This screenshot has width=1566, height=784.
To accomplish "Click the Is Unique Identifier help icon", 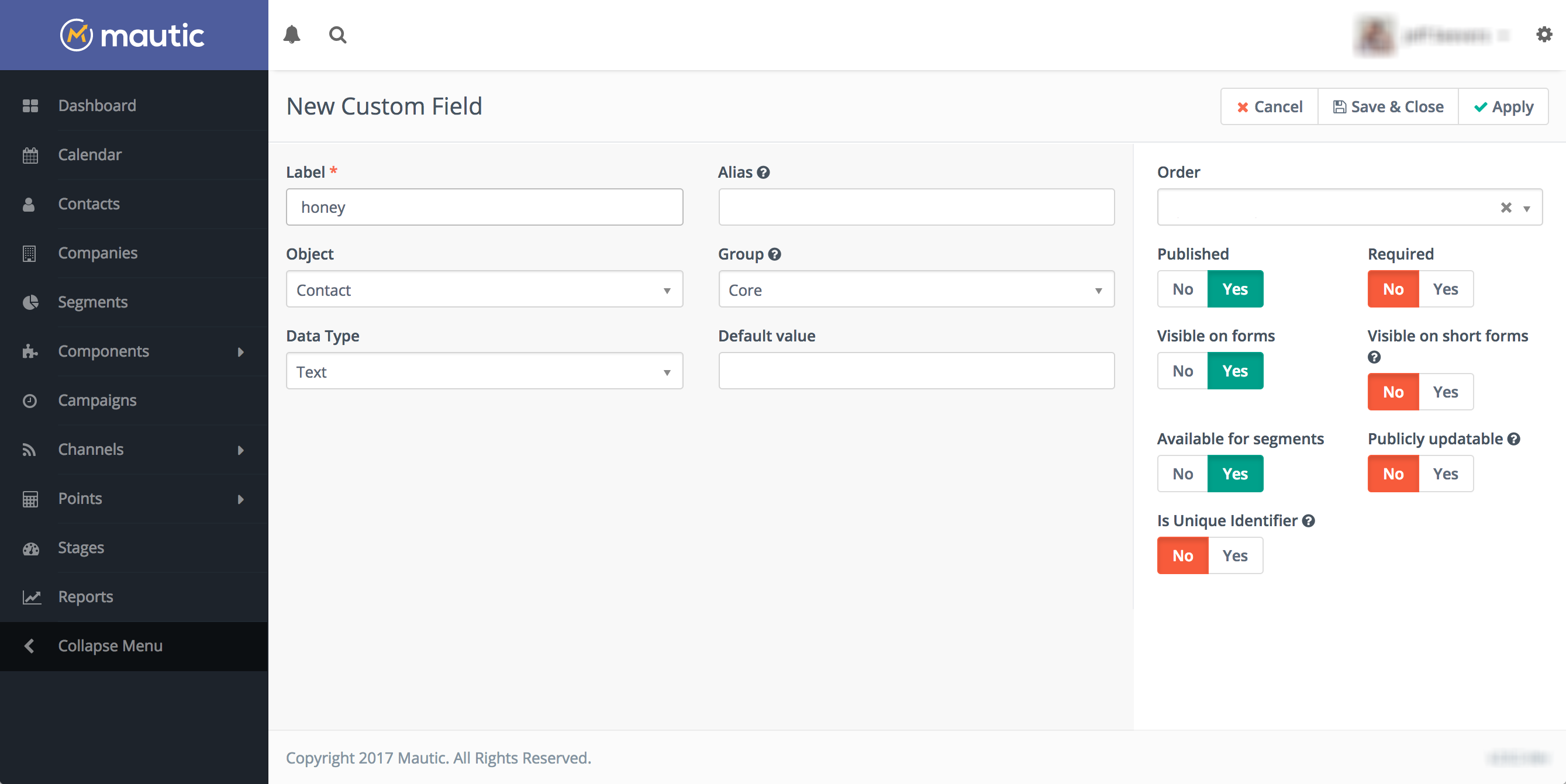I will pos(1309,521).
